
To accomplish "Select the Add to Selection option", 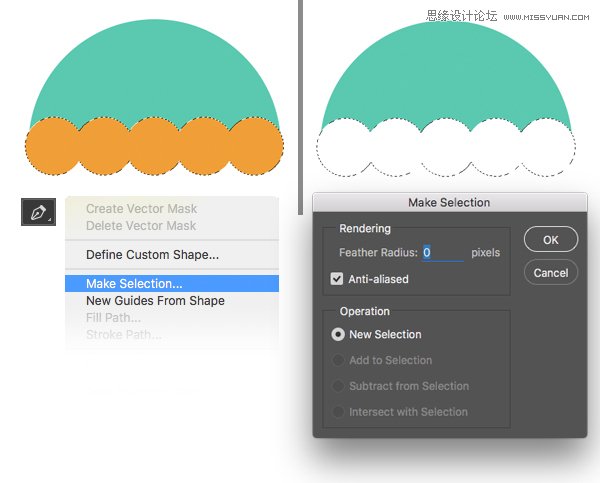I will point(338,360).
